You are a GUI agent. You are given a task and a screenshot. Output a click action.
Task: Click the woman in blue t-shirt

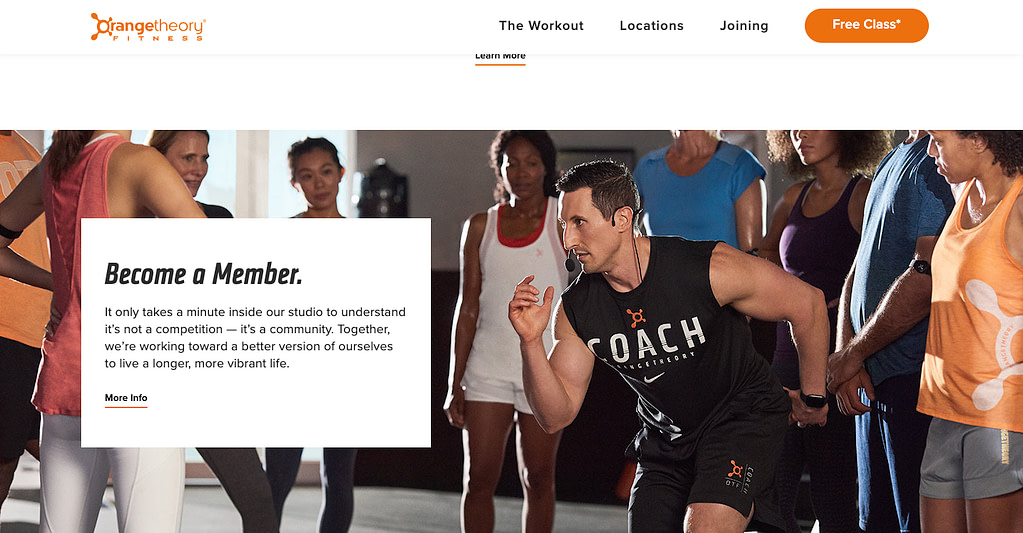(699, 189)
